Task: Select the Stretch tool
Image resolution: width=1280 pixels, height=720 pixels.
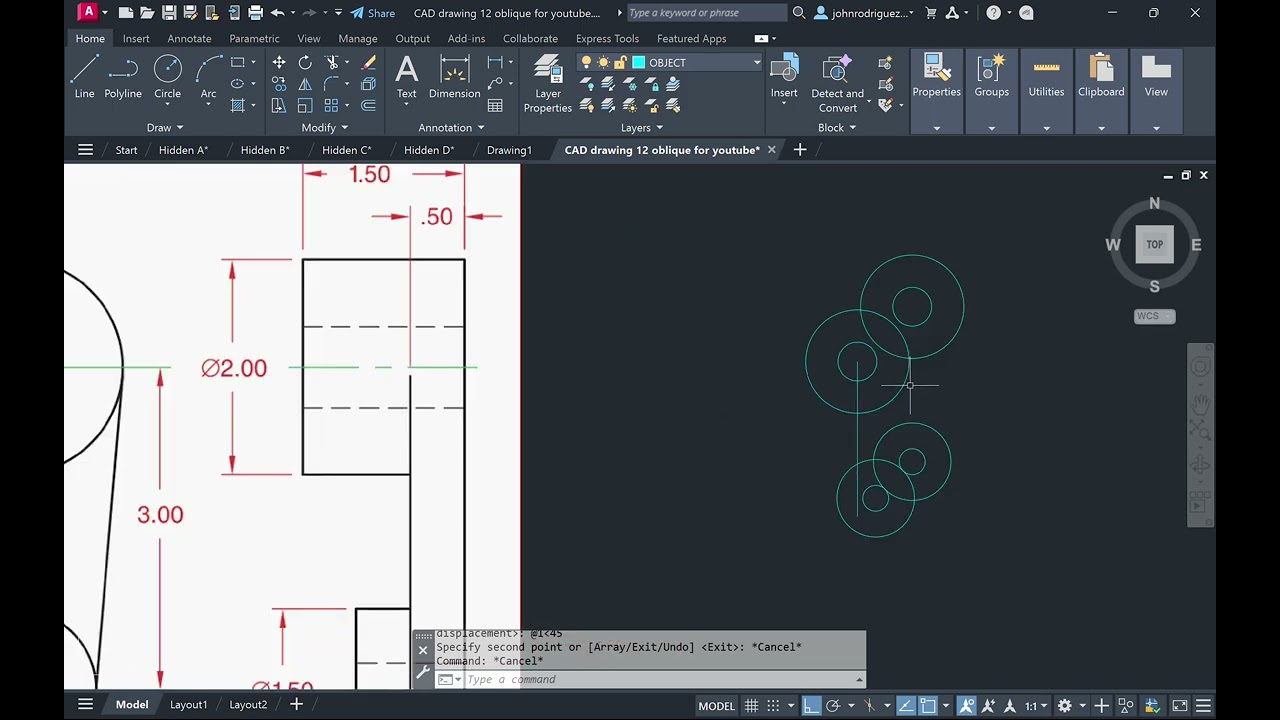Action: tap(279, 106)
